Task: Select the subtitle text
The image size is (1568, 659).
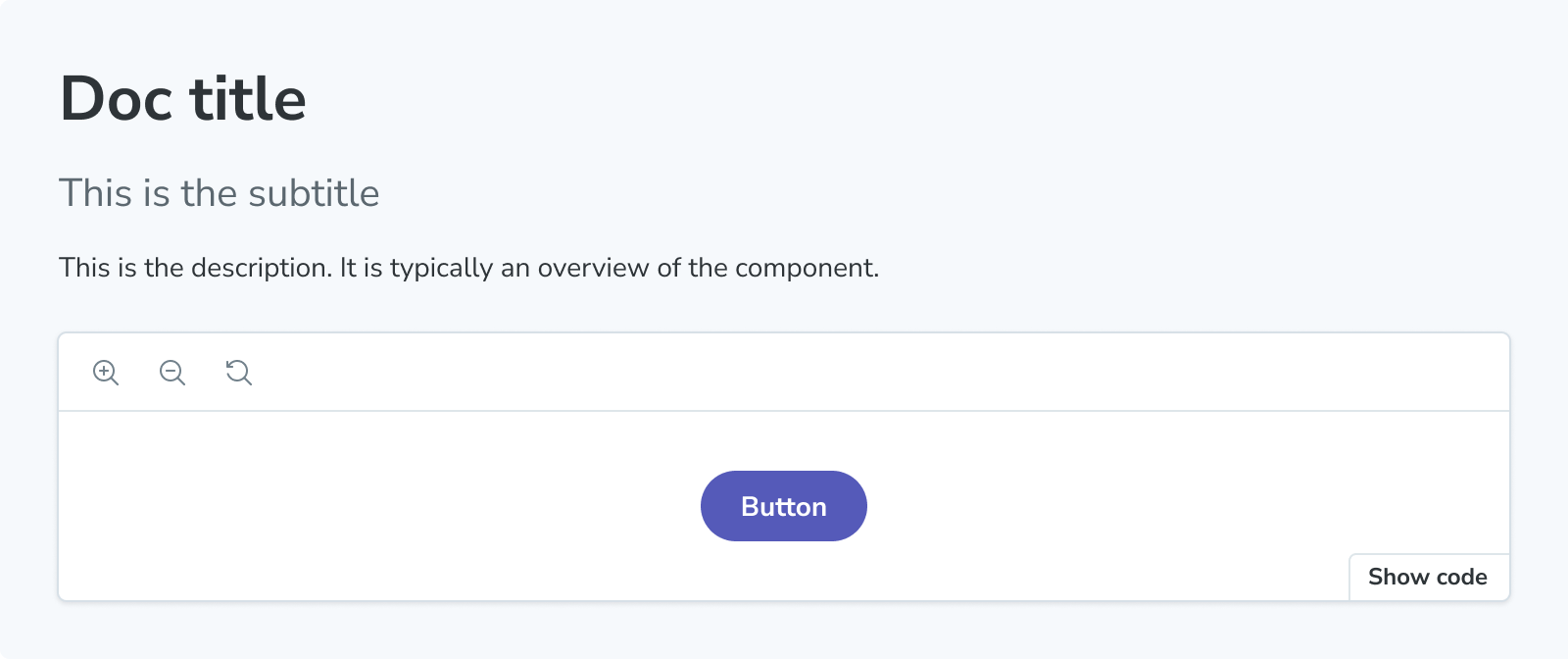Action: (x=220, y=193)
